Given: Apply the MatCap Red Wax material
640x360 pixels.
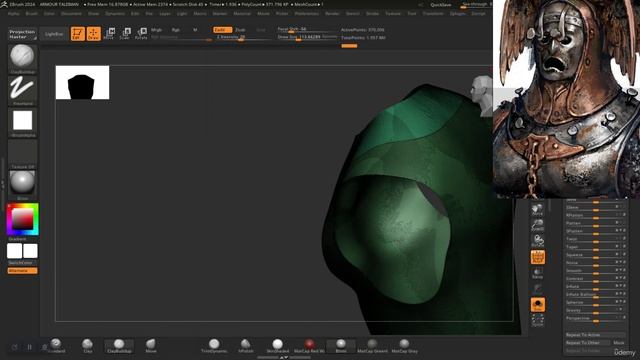Looking at the screenshot, I should click(309, 345).
